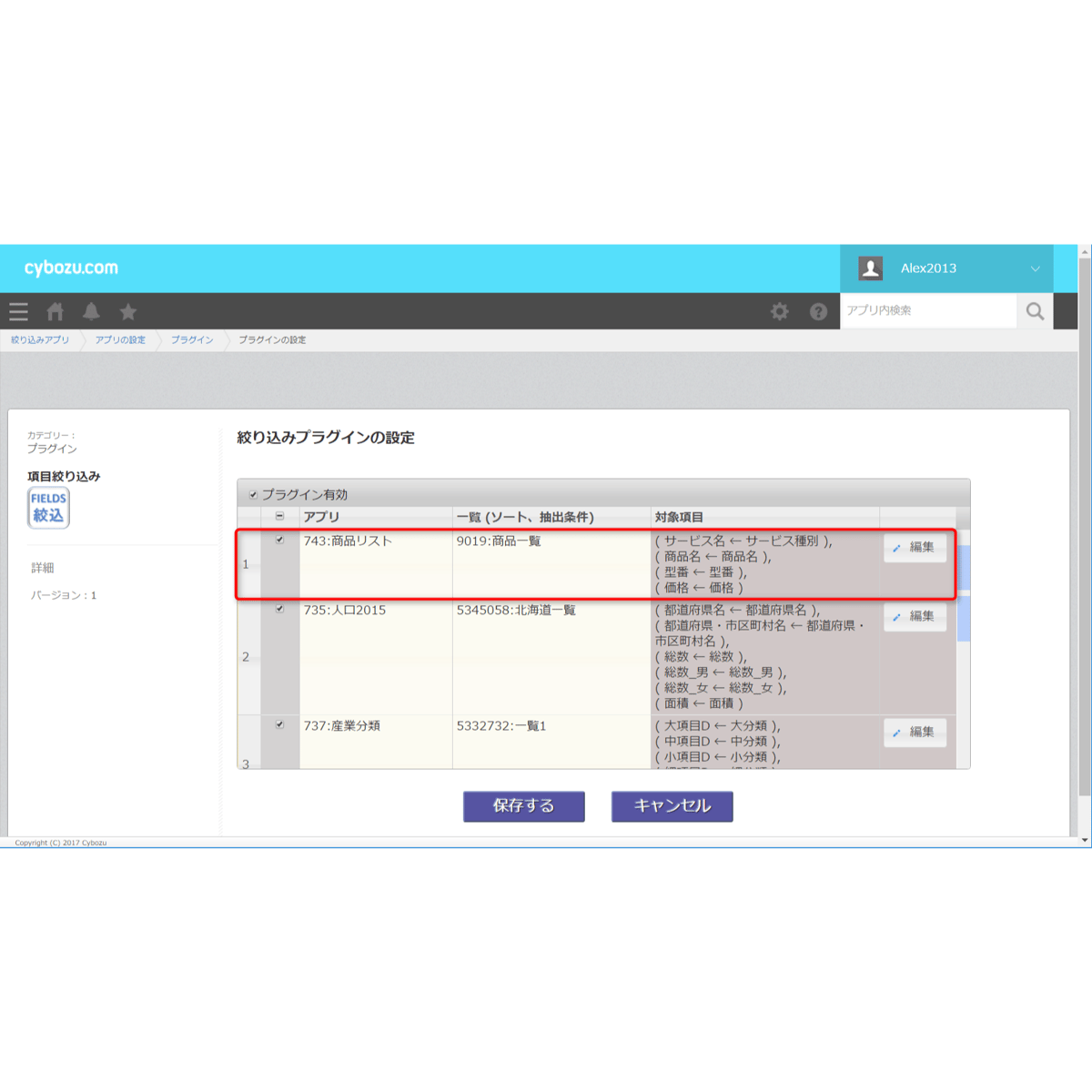This screenshot has width=1092, height=1092.
Task: Select the 743:商品リスト app cell
Action: click(376, 564)
